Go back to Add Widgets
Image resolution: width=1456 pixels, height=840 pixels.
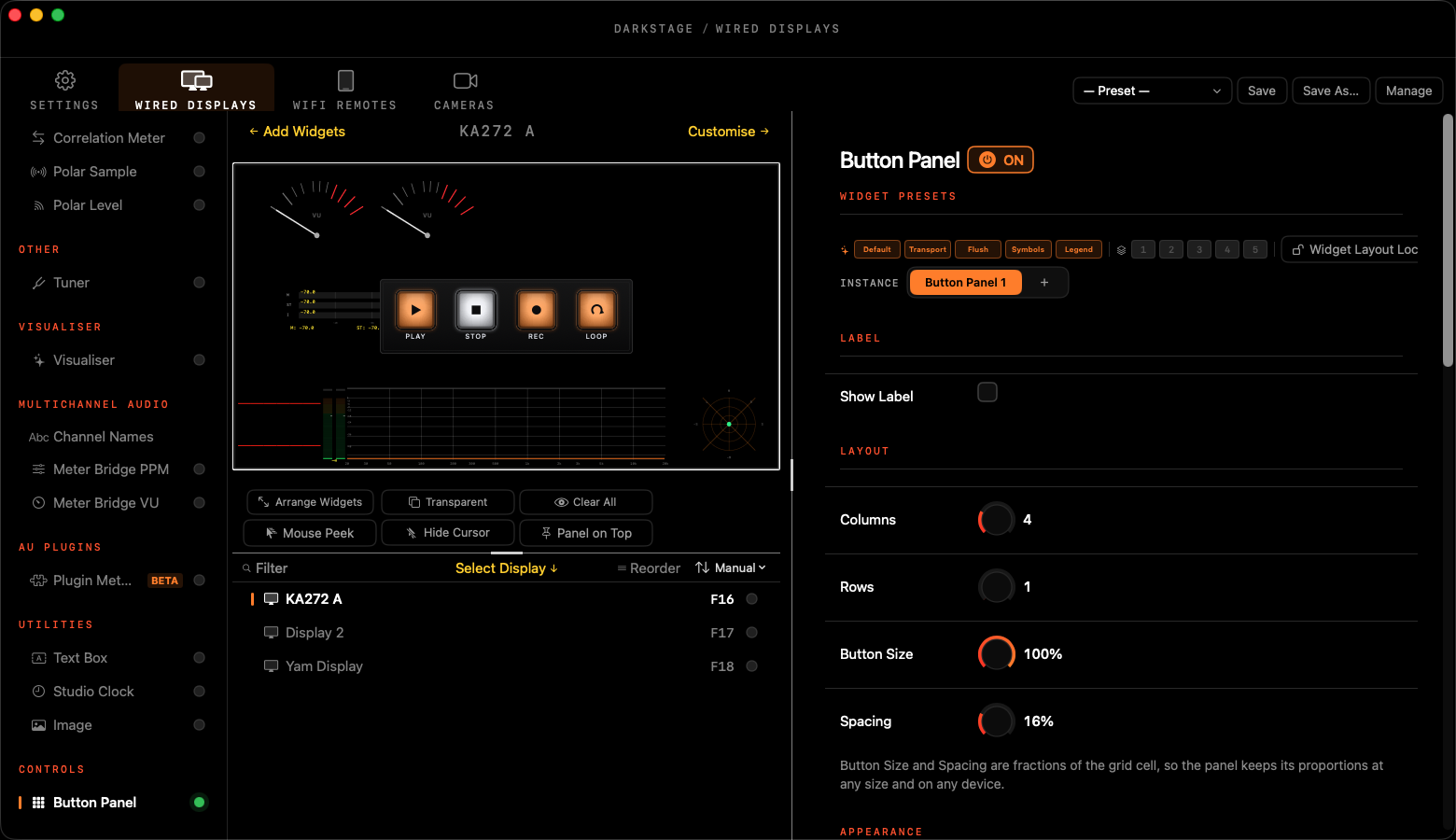(x=297, y=132)
